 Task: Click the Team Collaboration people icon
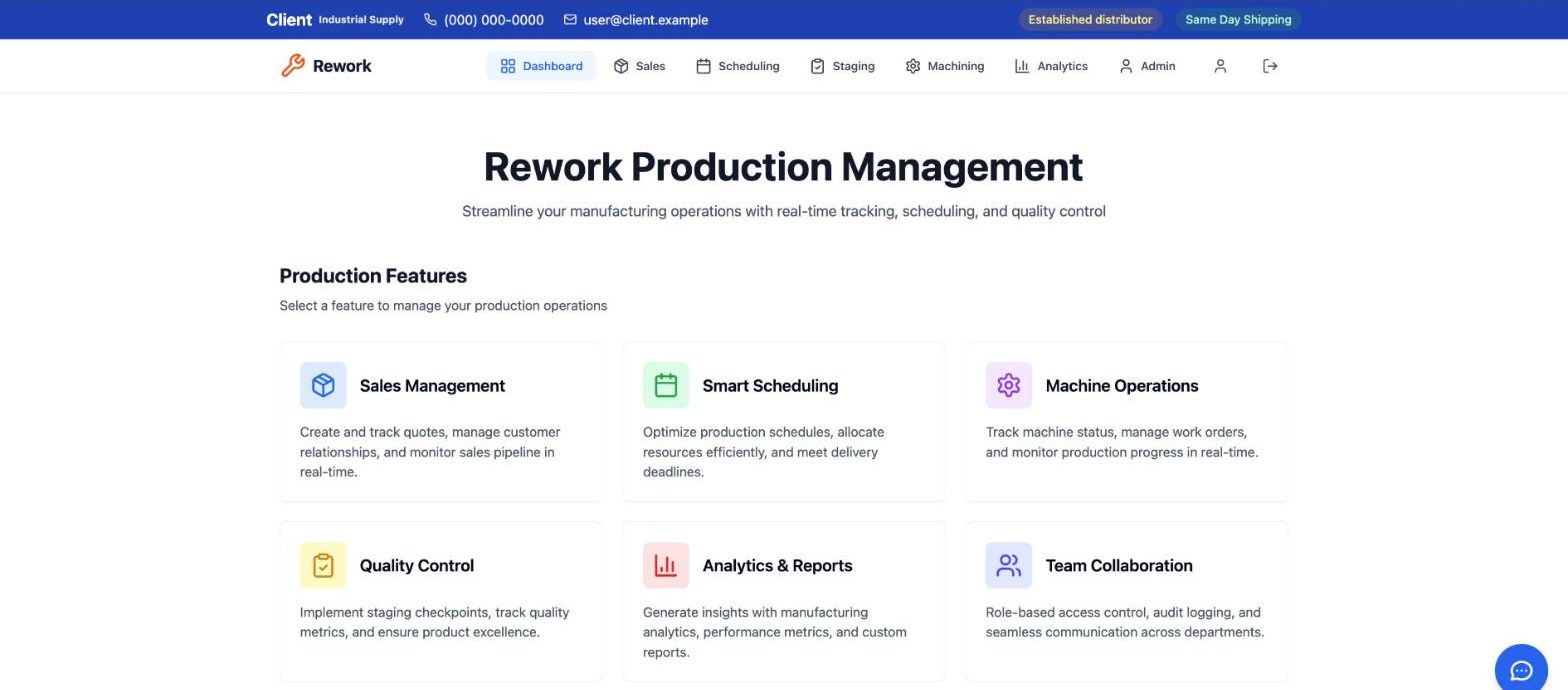[1008, 565]
